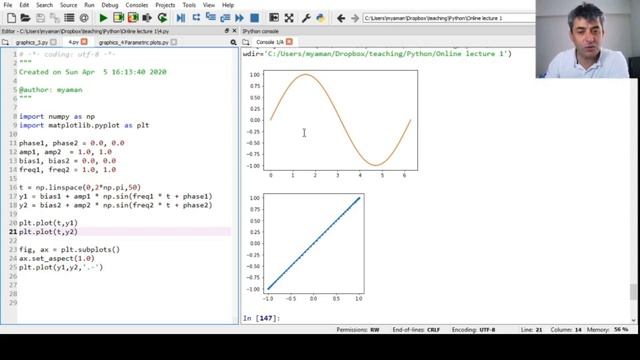This screenshot has height=360, width=640.
Task: Create a new file from the toolbar
Action: pos(11,18)
